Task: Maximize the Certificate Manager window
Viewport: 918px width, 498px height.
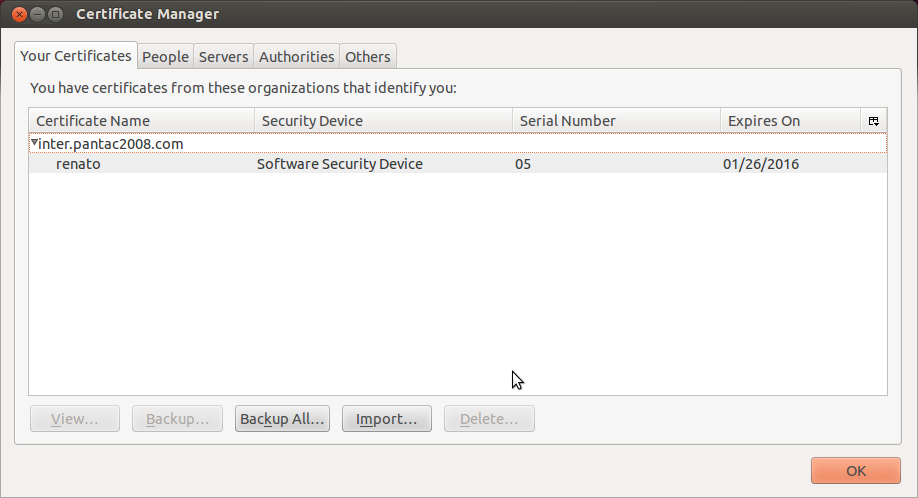Action: [x=55, y=14]
